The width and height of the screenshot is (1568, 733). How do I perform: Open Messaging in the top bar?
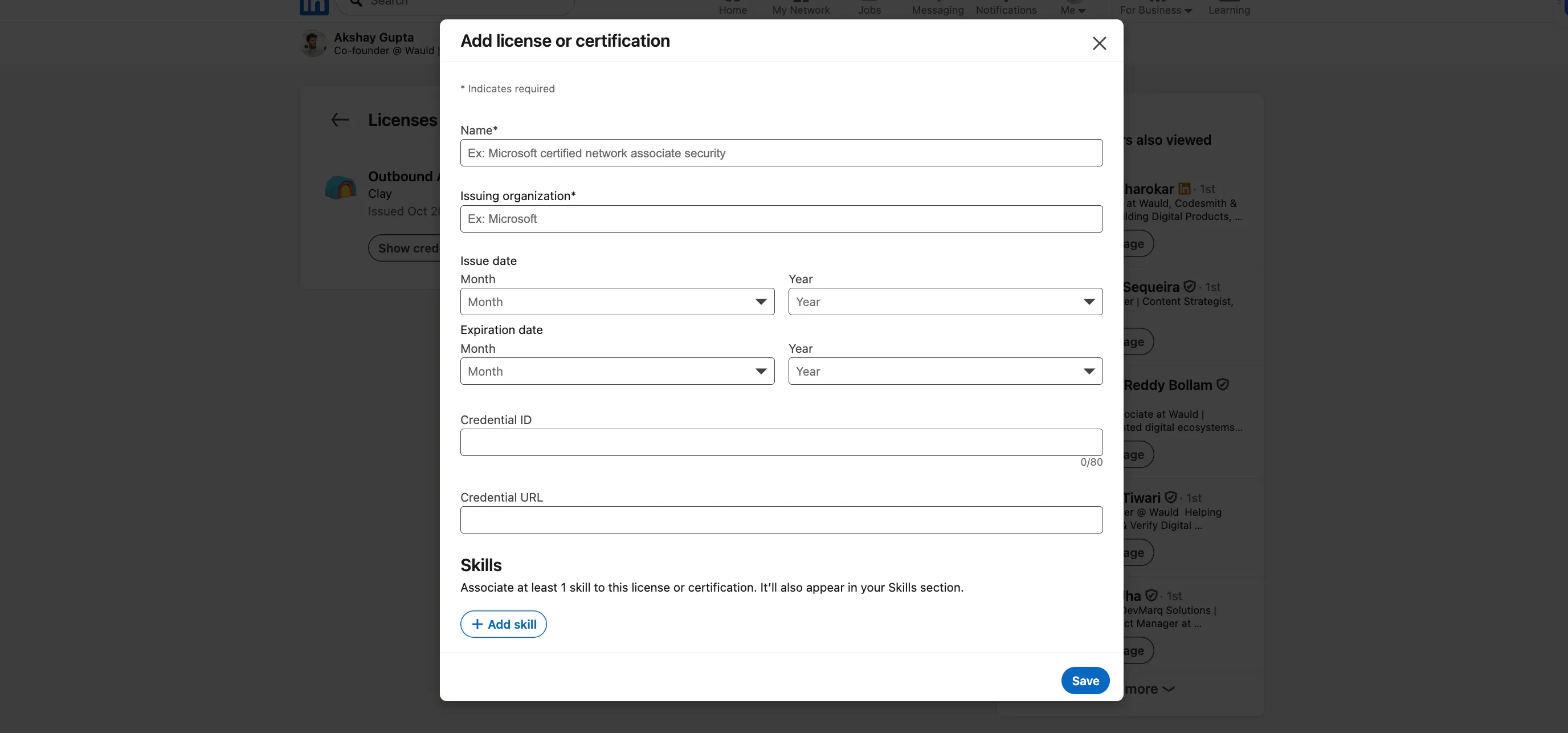[x=937, y=9]
